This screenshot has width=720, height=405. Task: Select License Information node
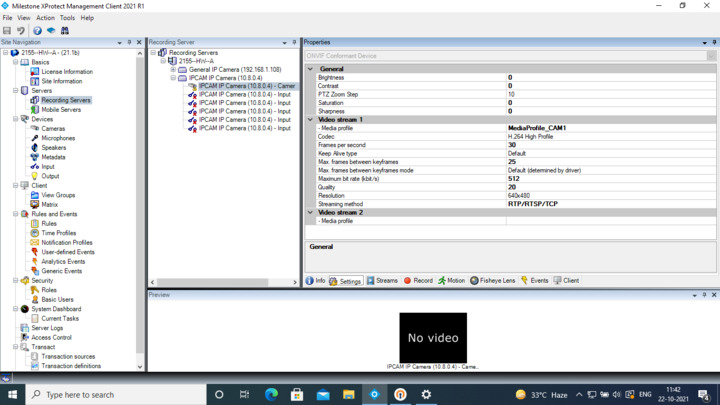click(66, 72)
